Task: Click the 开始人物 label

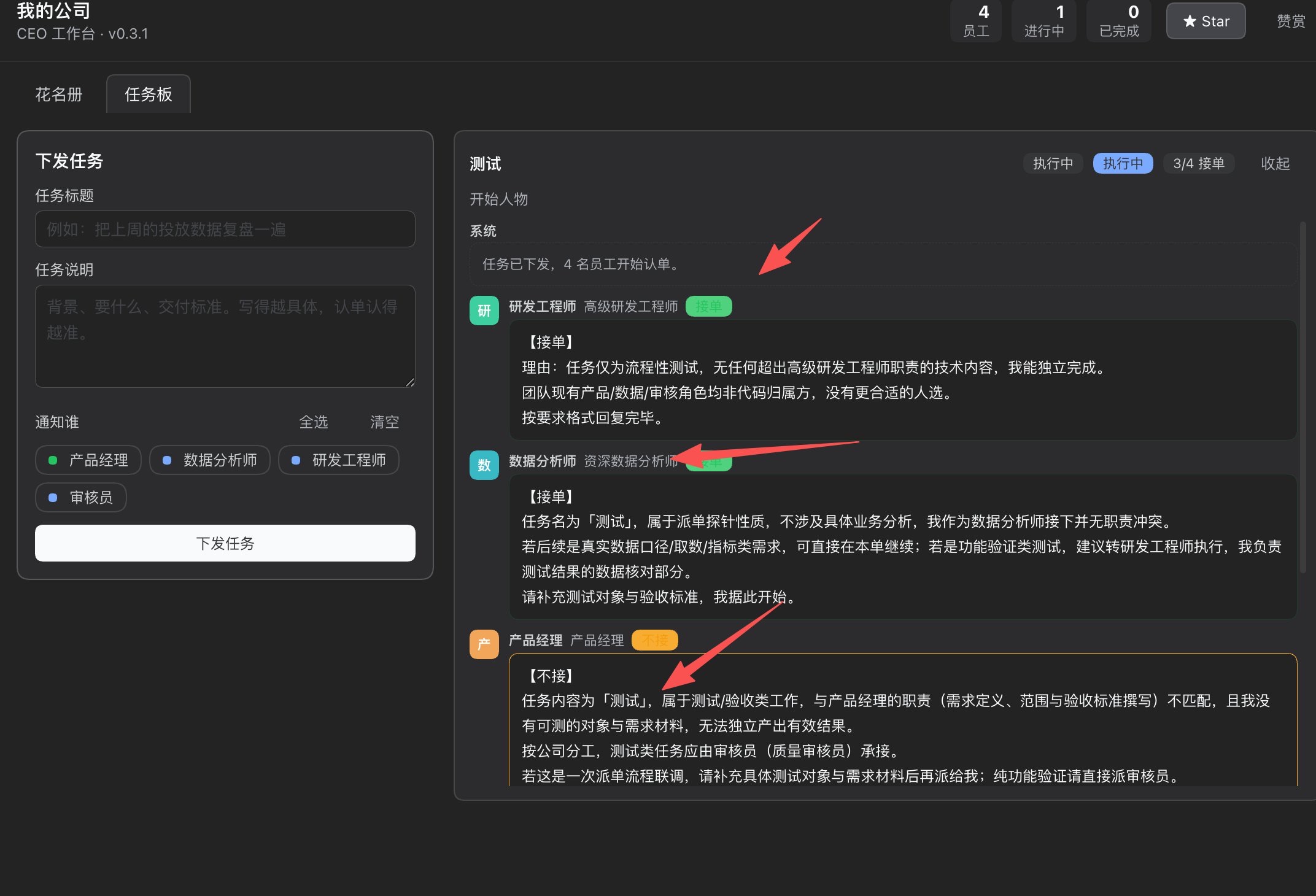Action: coord(498,199)
